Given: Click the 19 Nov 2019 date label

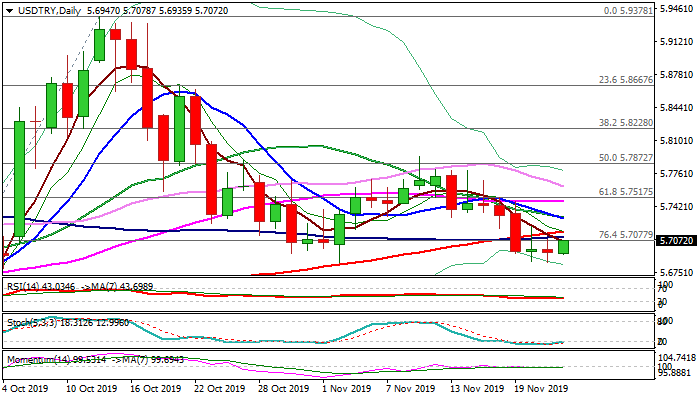Looking at the screenshot, I should click(541, 389).
